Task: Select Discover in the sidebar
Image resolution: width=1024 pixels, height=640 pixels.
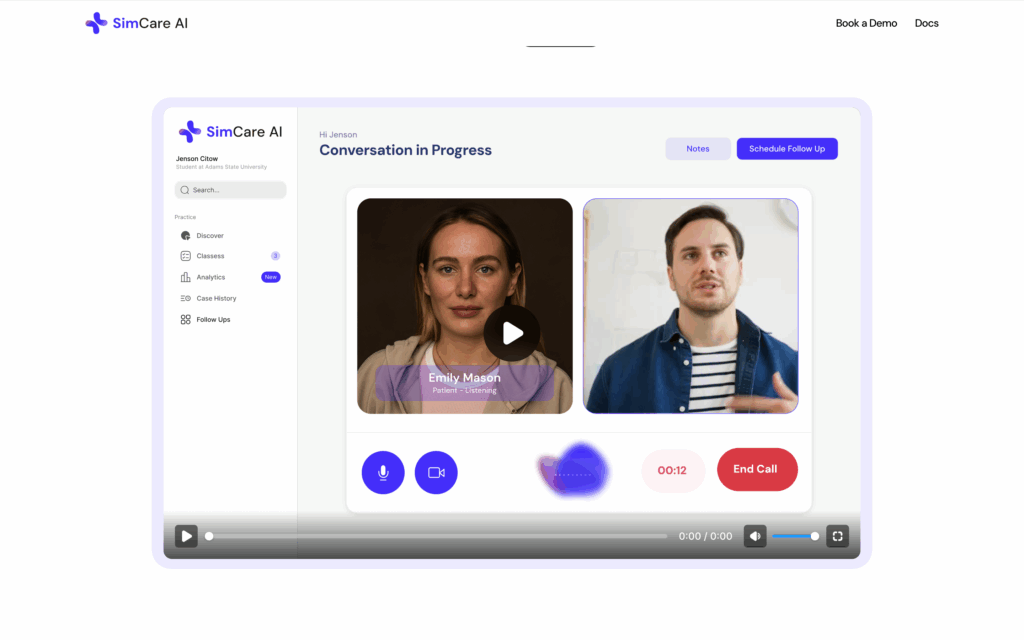Action: [209, 236]
